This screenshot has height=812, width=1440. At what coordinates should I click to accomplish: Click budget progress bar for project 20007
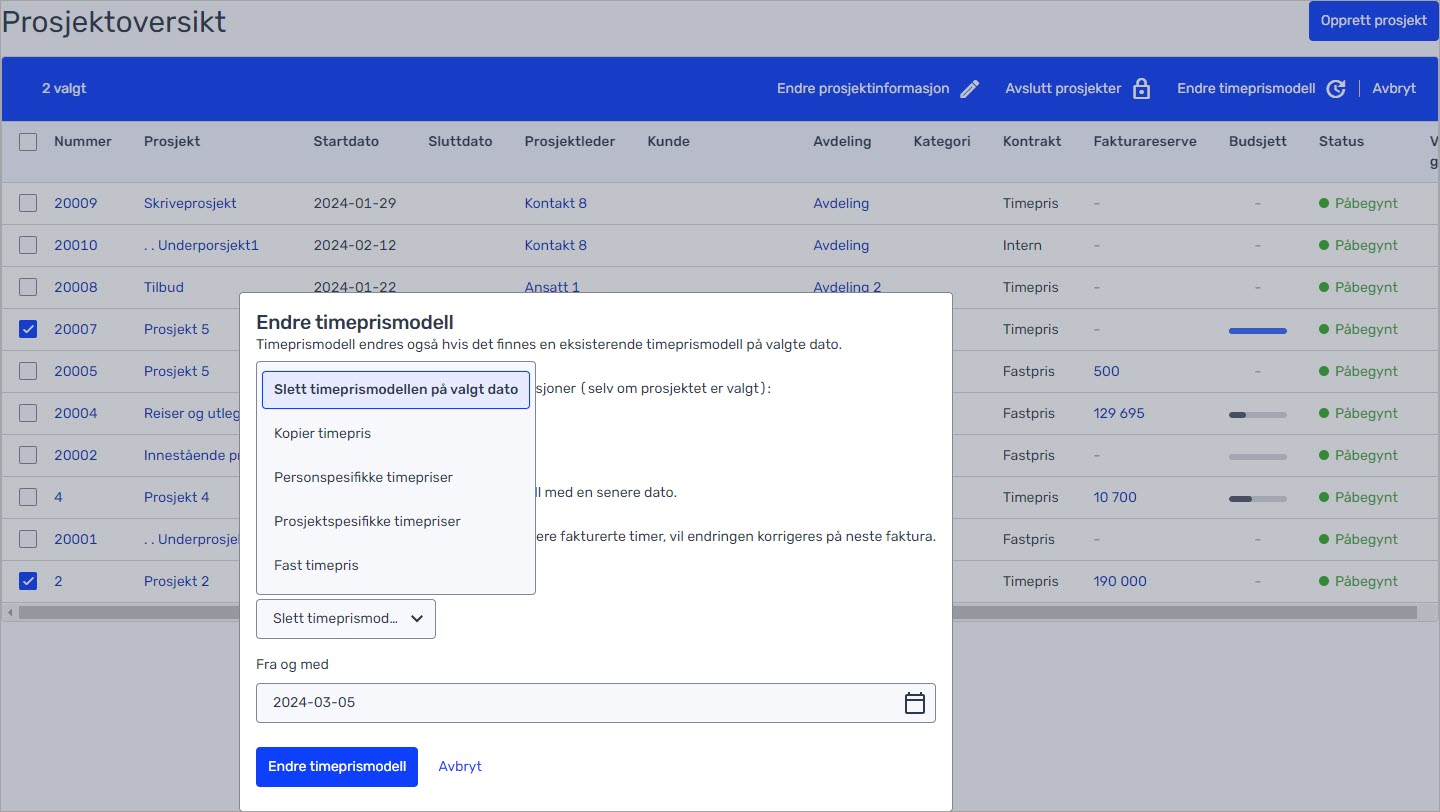pyautogui.click(x=1257, y=330)
